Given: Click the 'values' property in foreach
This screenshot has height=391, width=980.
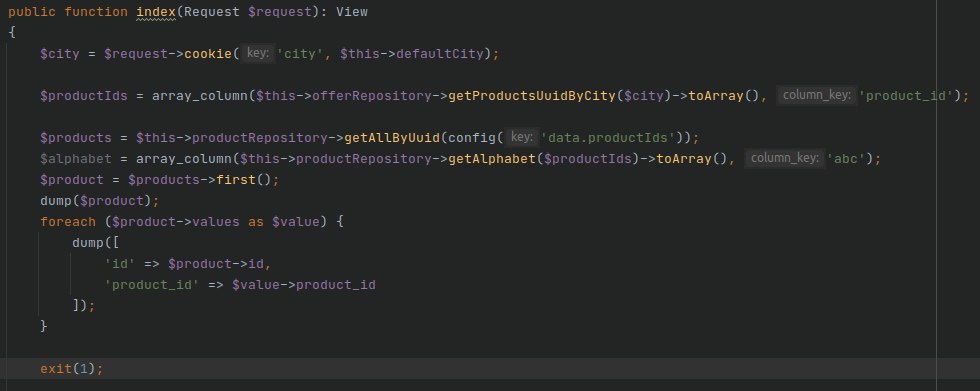Looking at the screenshot, I should point(216,222).
